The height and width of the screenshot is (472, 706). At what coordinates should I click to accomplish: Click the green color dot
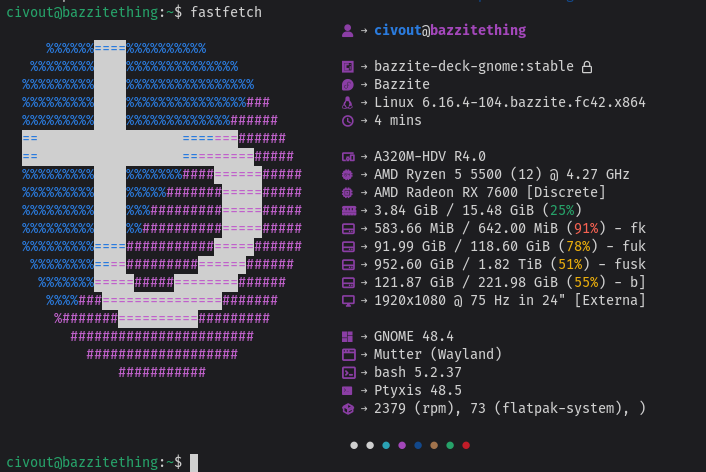[450, 445]
